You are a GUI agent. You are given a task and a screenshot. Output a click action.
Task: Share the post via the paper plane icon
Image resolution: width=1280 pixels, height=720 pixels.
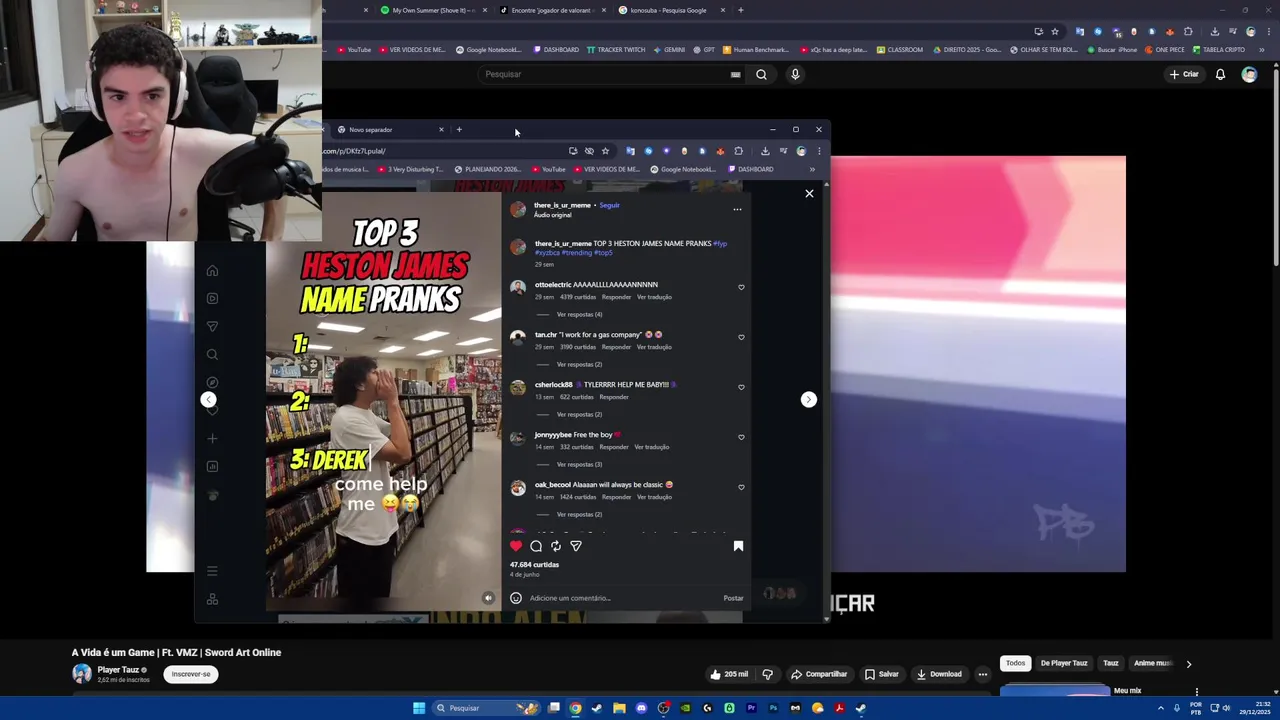(576, 546)
